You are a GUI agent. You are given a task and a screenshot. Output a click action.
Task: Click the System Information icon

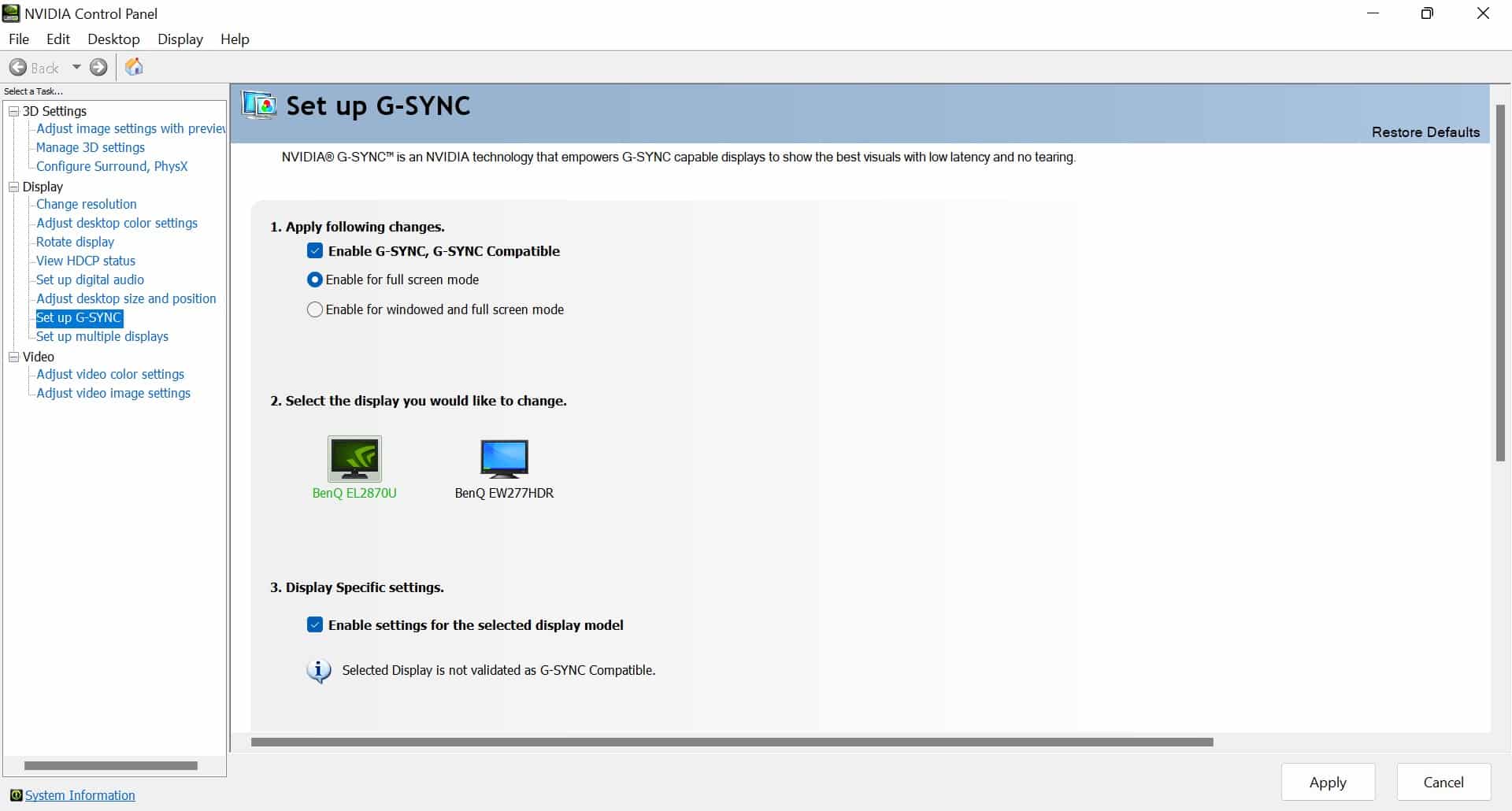(16, 795)
